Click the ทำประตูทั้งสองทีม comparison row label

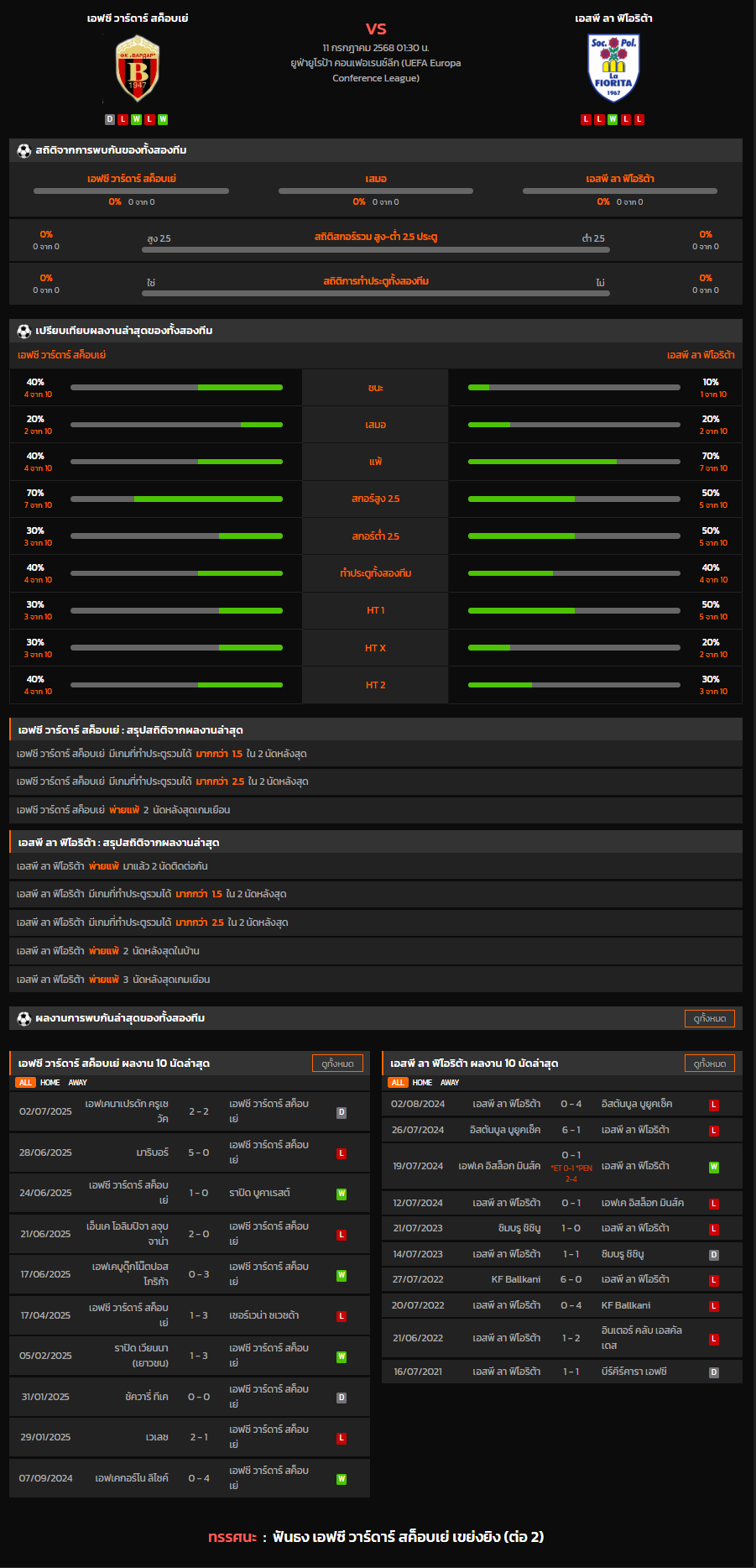pos(376,573)
